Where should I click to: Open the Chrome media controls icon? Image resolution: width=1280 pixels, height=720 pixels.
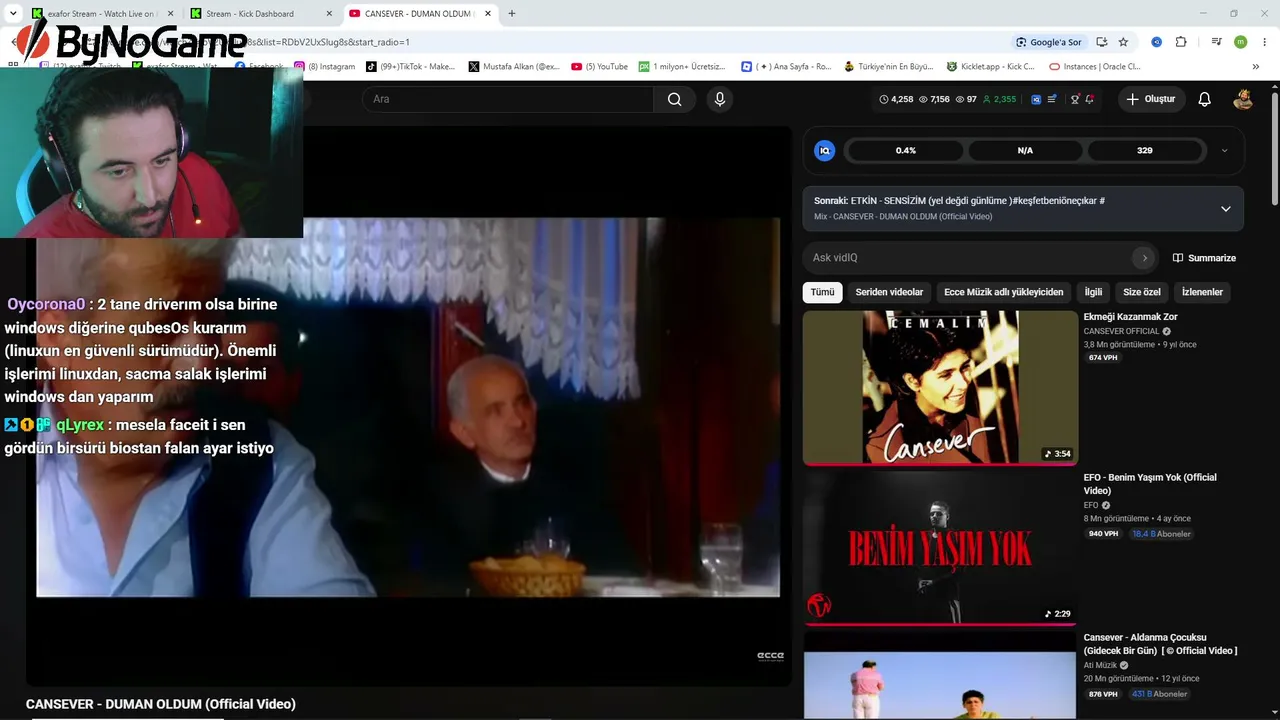click(x=1216, y=42)
